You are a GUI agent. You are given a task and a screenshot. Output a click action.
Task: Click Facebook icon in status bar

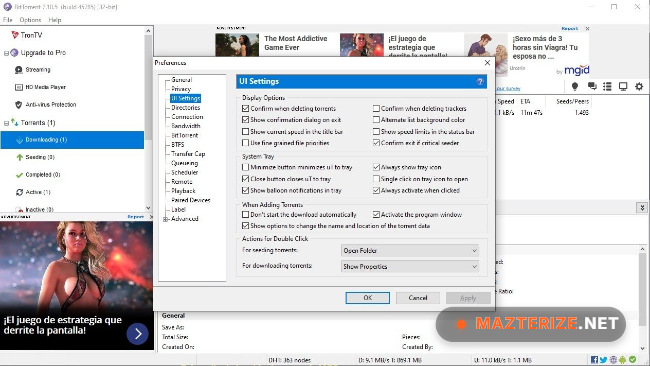(x=594, y=360)
